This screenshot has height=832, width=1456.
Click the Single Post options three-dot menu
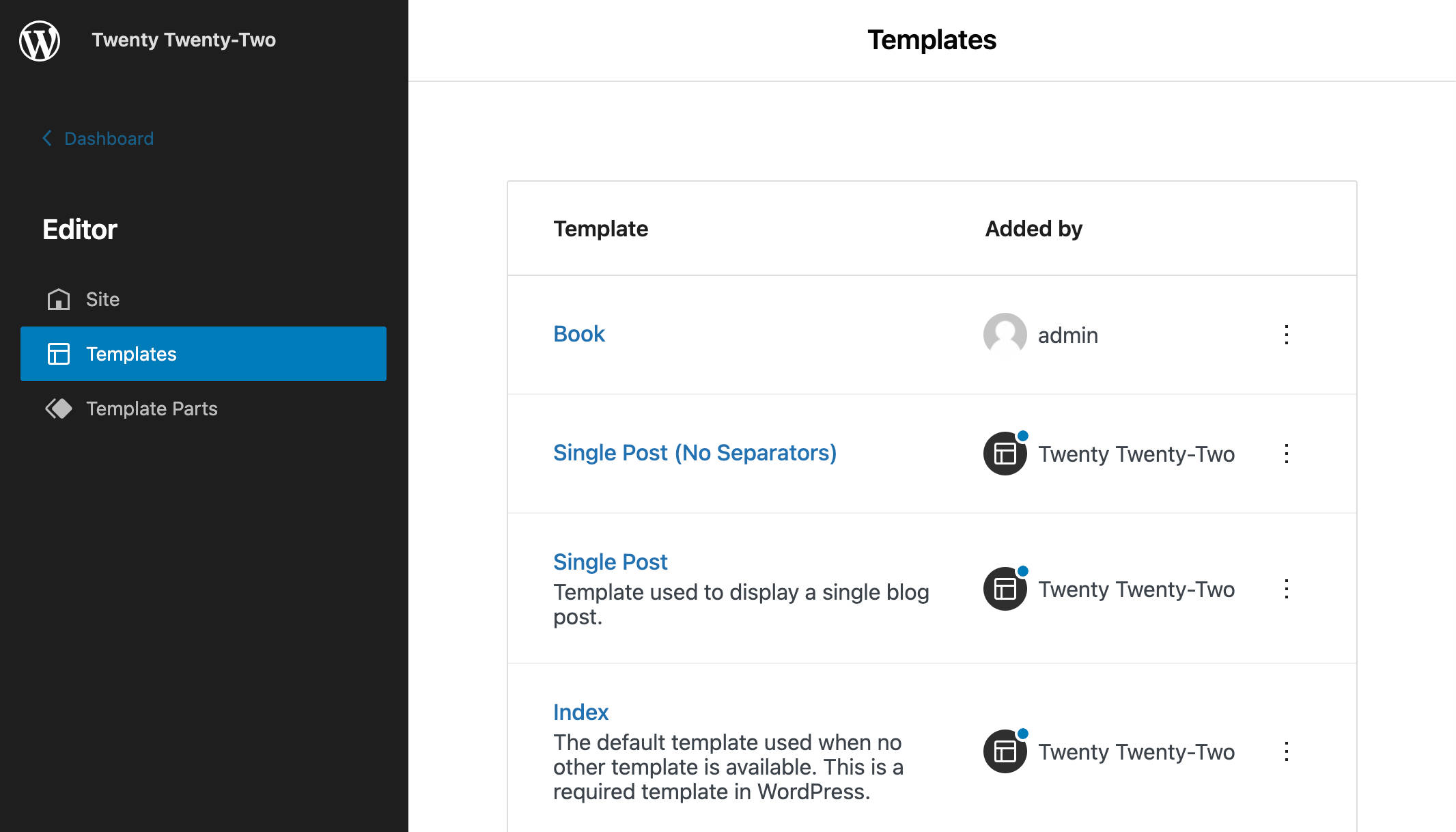point(1287,589)
